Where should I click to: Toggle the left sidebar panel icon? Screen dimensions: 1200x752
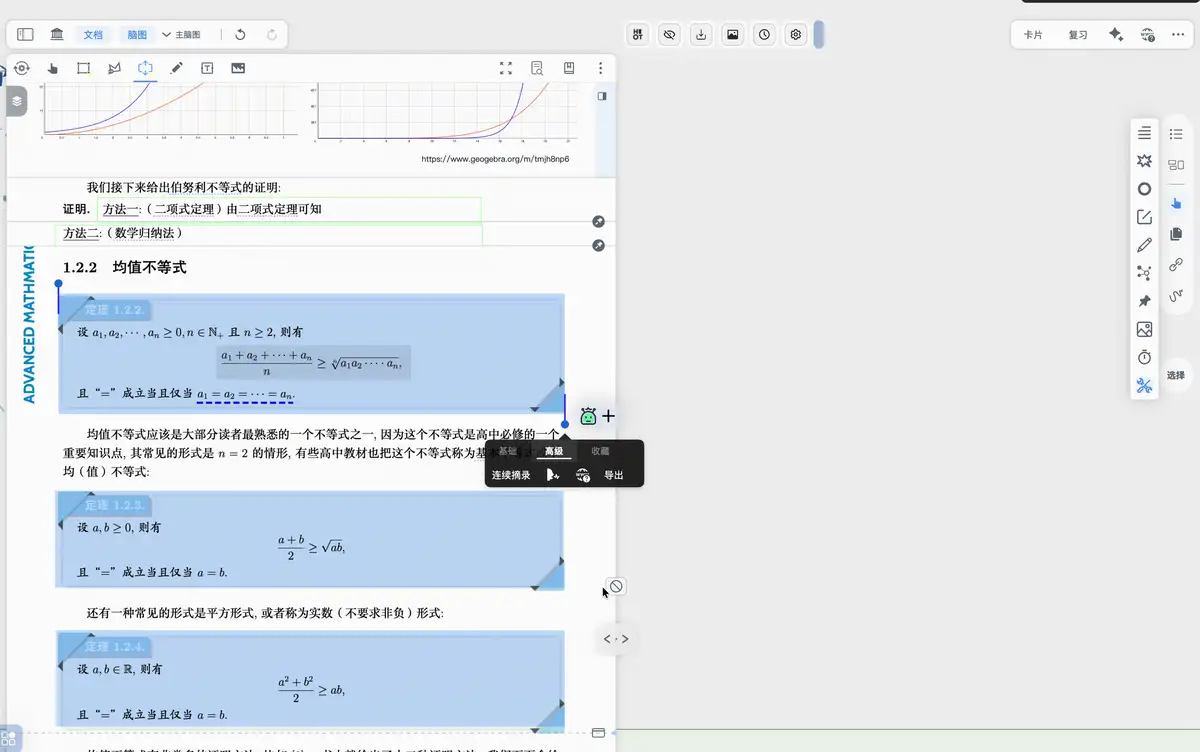click(25, 34)
